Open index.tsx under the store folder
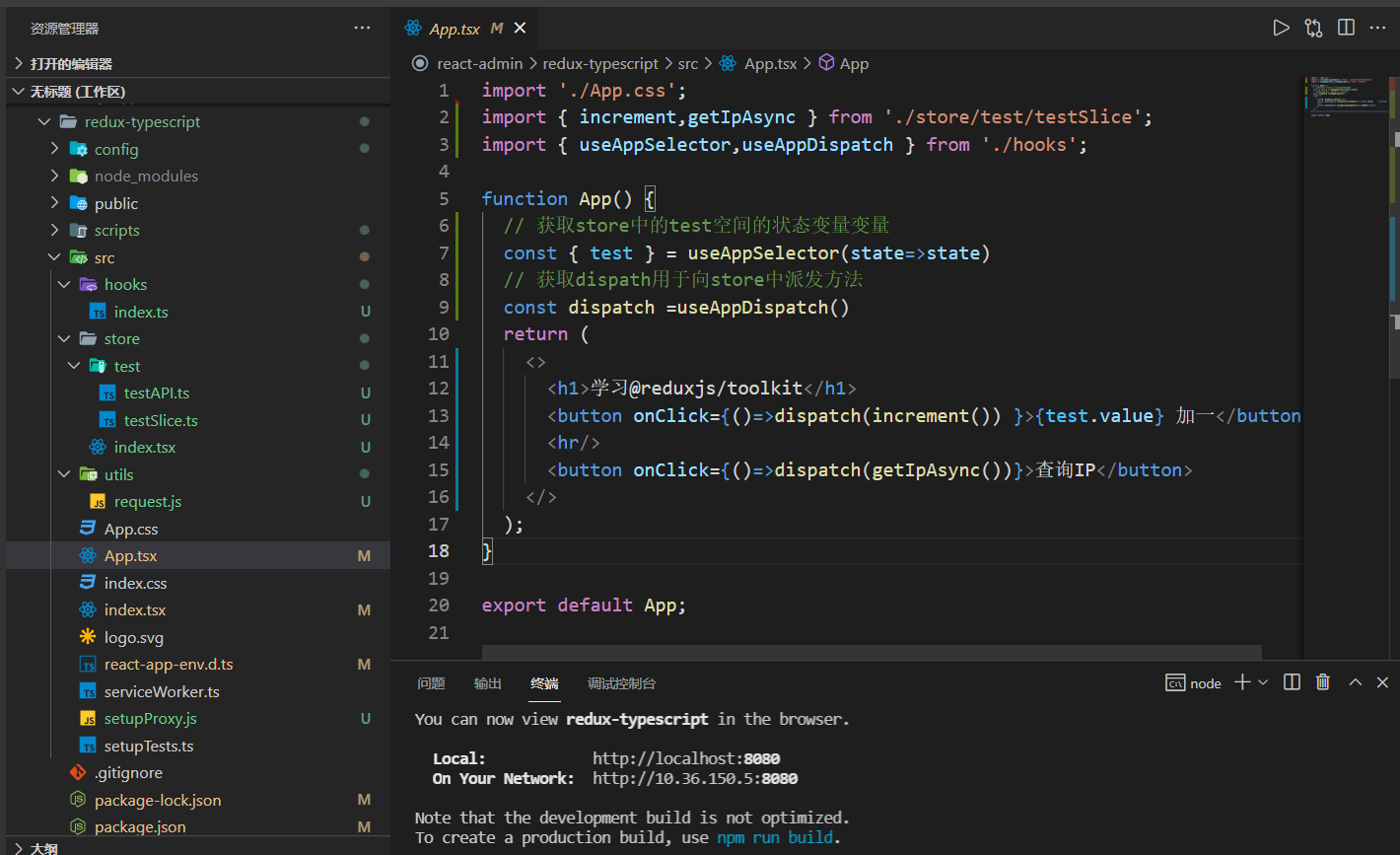The height and width of the screenshot is (855, 1400). click(x=145, y=447)
